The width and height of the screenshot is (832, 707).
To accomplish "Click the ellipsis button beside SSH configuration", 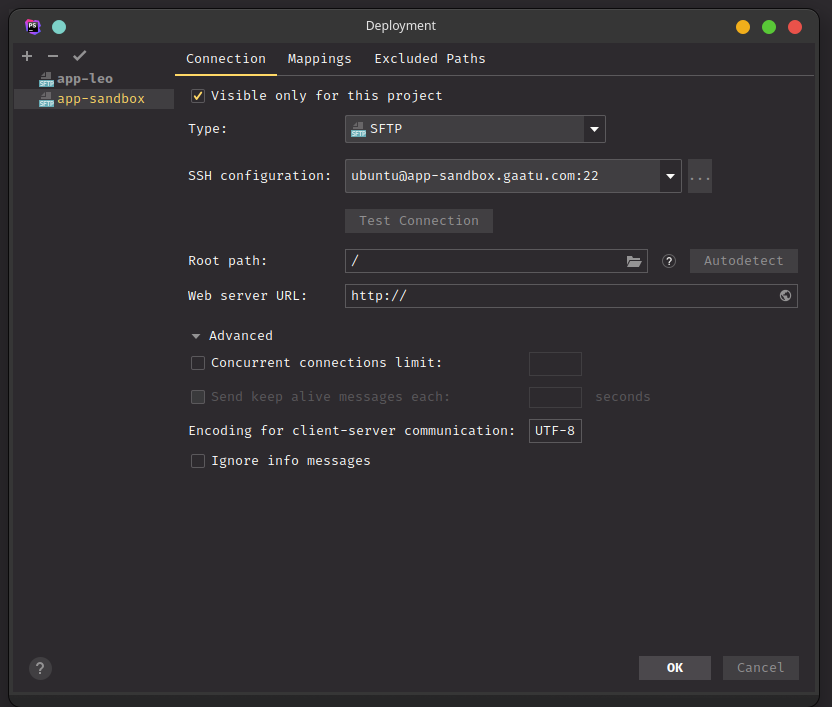I will (x=700, y=176).
